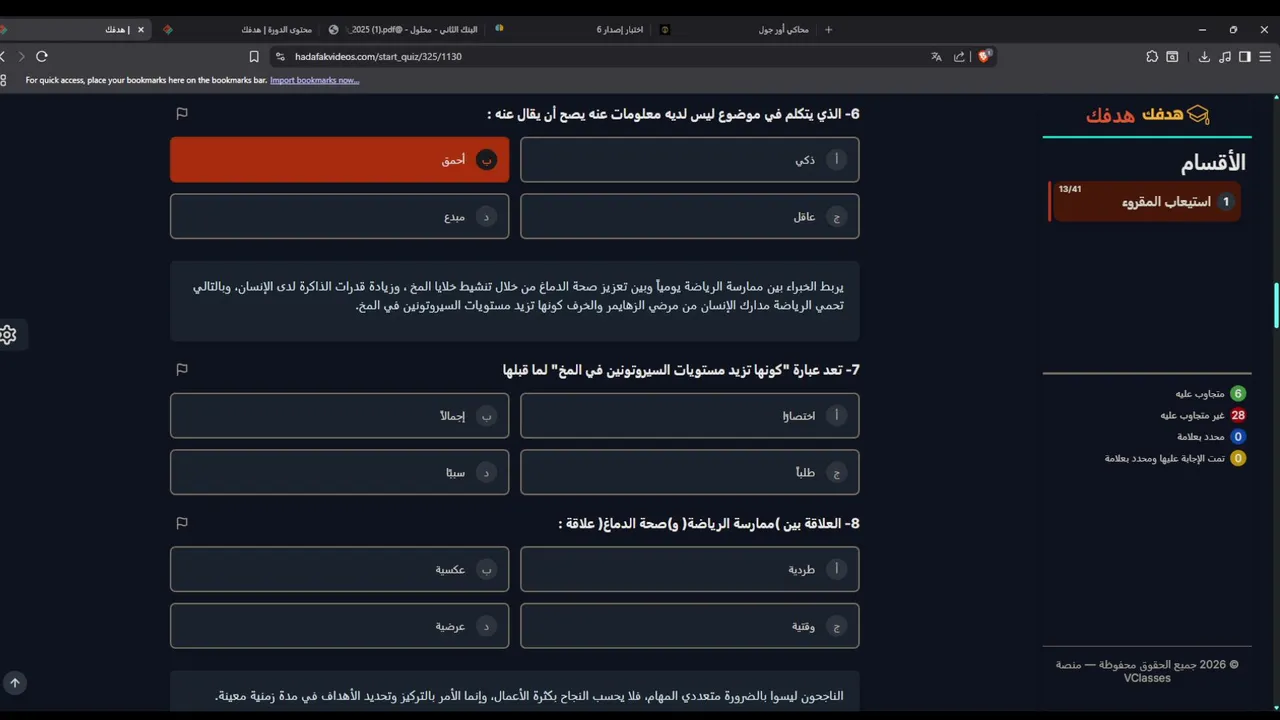Click the site info icon left of the URL
The width and height of the screenshot is (1280, 720).
(x=280, y=57)
